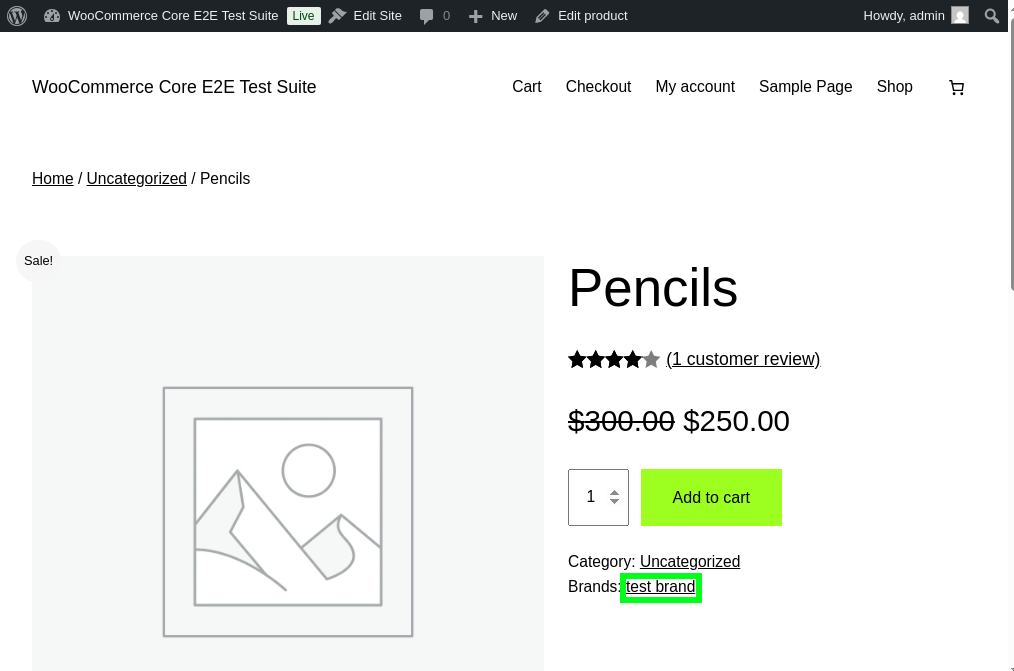Image resolution: width=1014 pixels, height=671 pixels.
Task: Click the admin user avatar
Action: coord(960,16)
